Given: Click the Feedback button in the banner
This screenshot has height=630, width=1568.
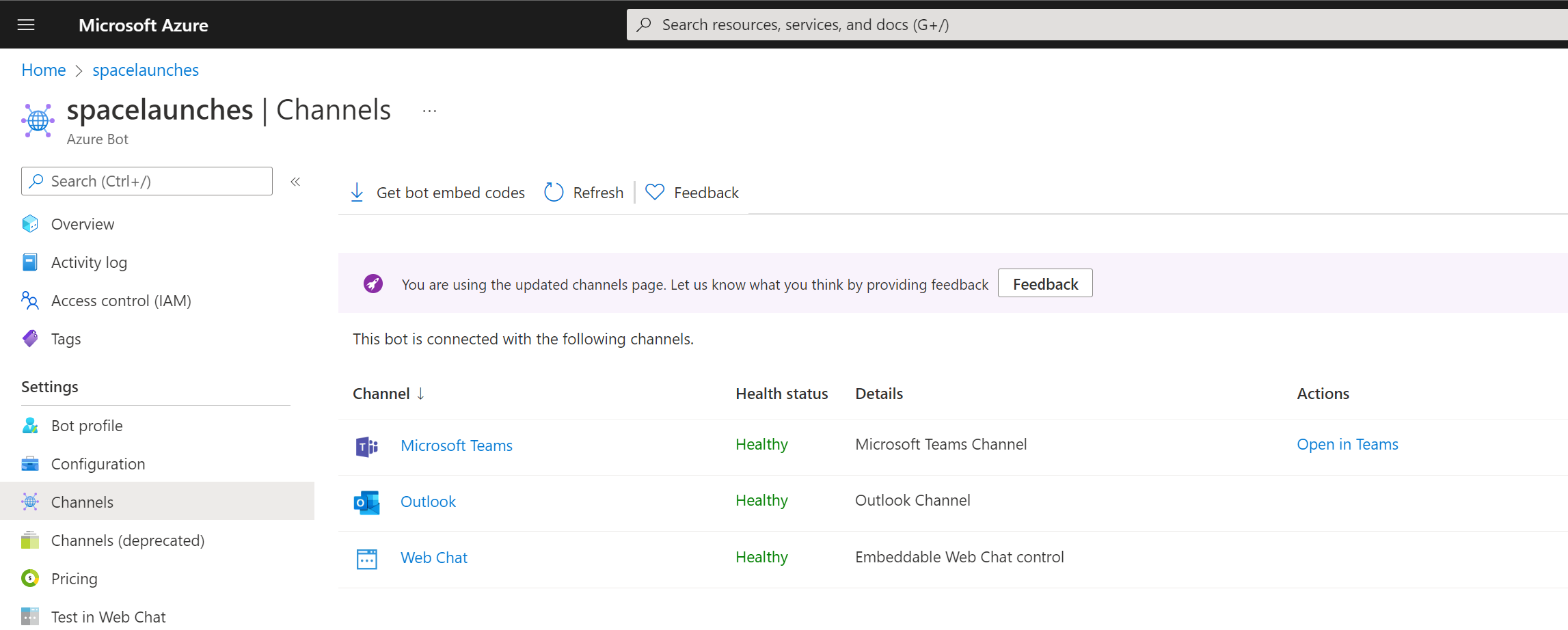Looking at the screenshot, I should point(1045,284).
